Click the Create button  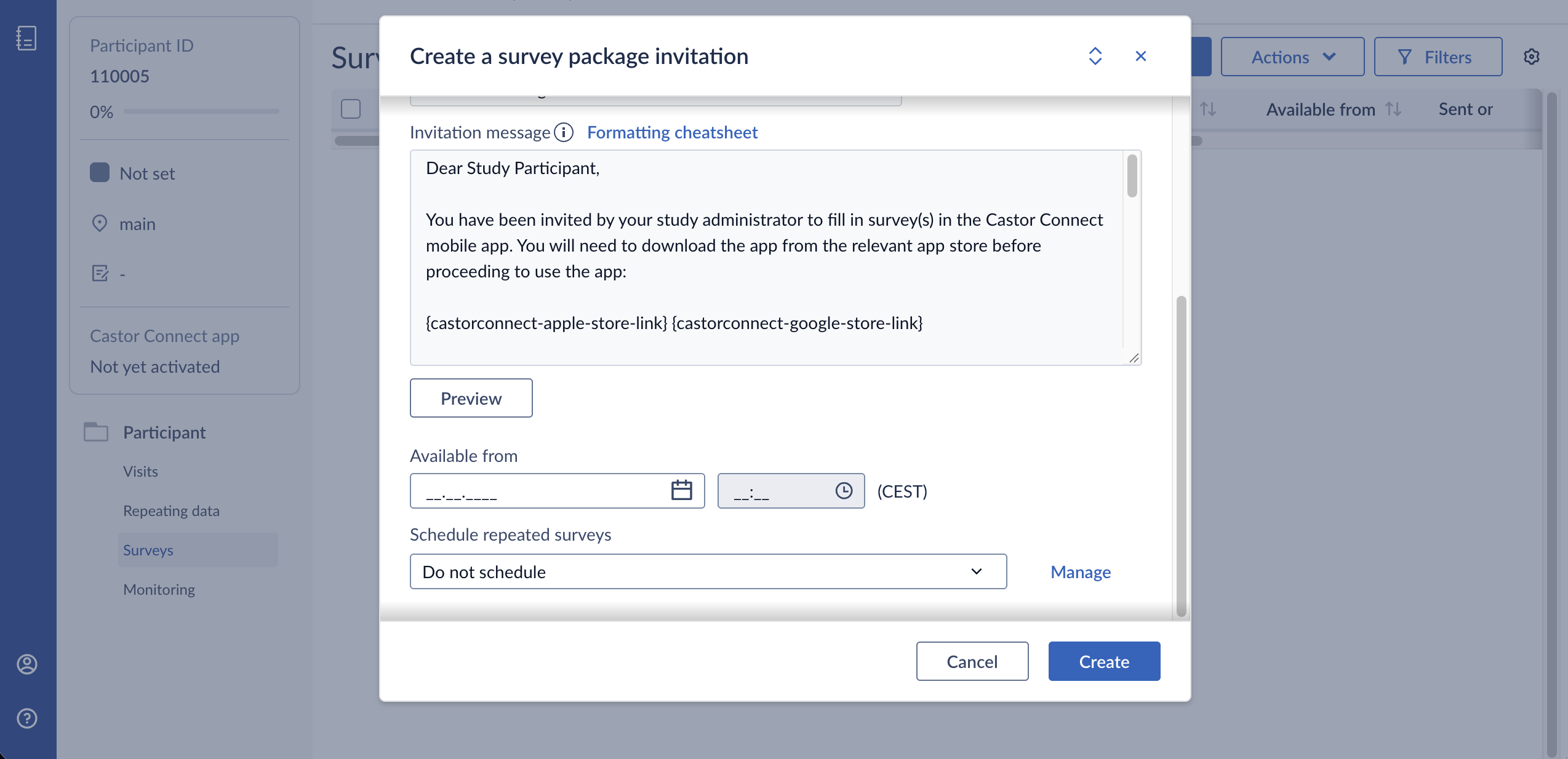1105,661
